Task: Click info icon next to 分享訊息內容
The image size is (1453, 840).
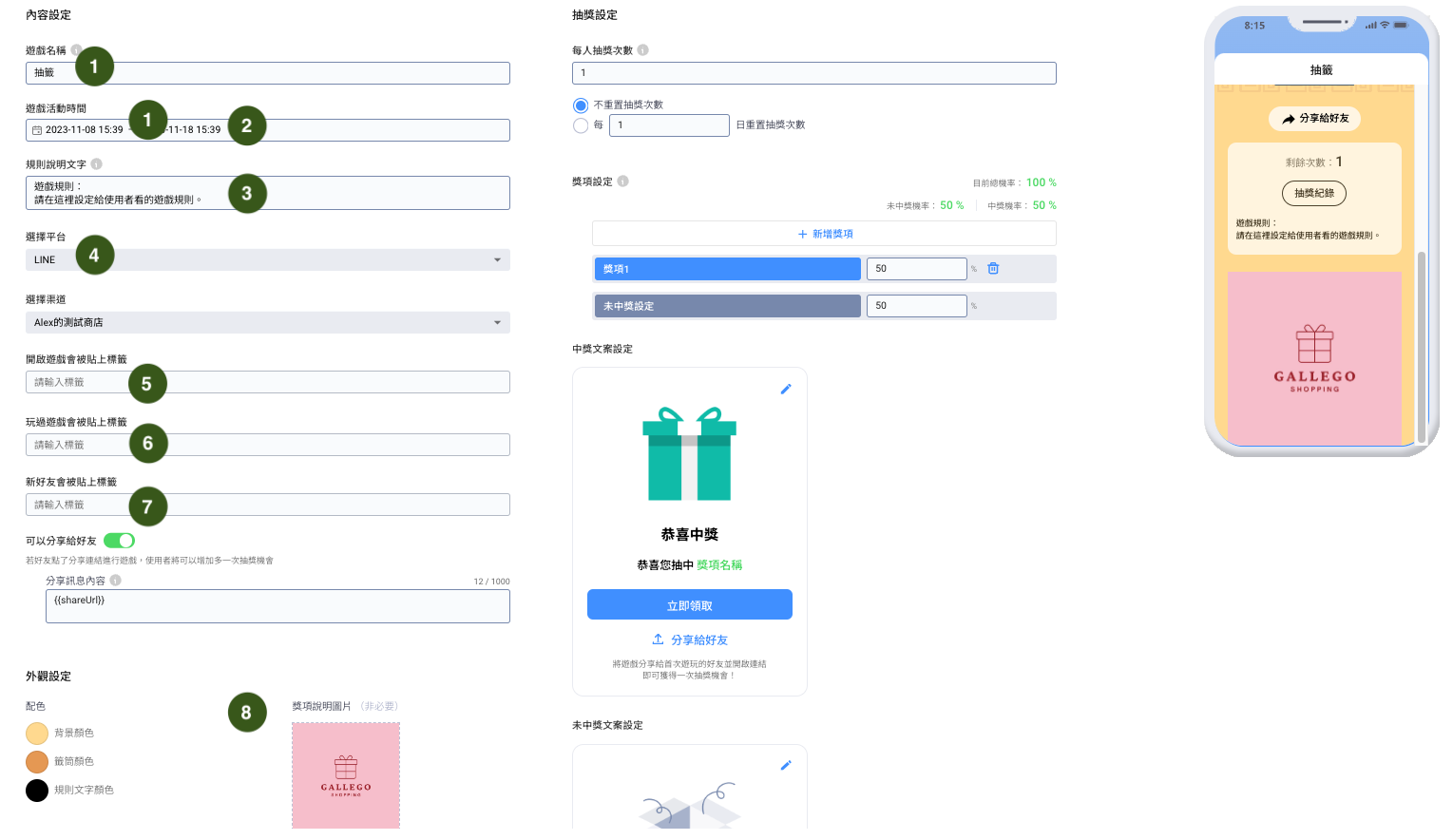Action: 115,581
